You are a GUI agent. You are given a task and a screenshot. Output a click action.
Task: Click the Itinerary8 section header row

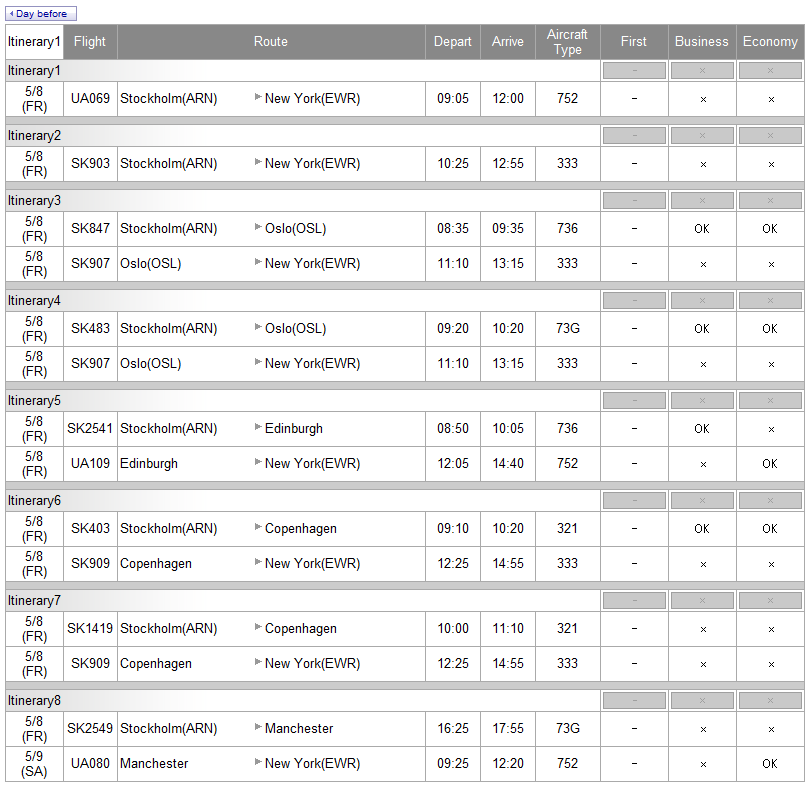coord(300,701)
